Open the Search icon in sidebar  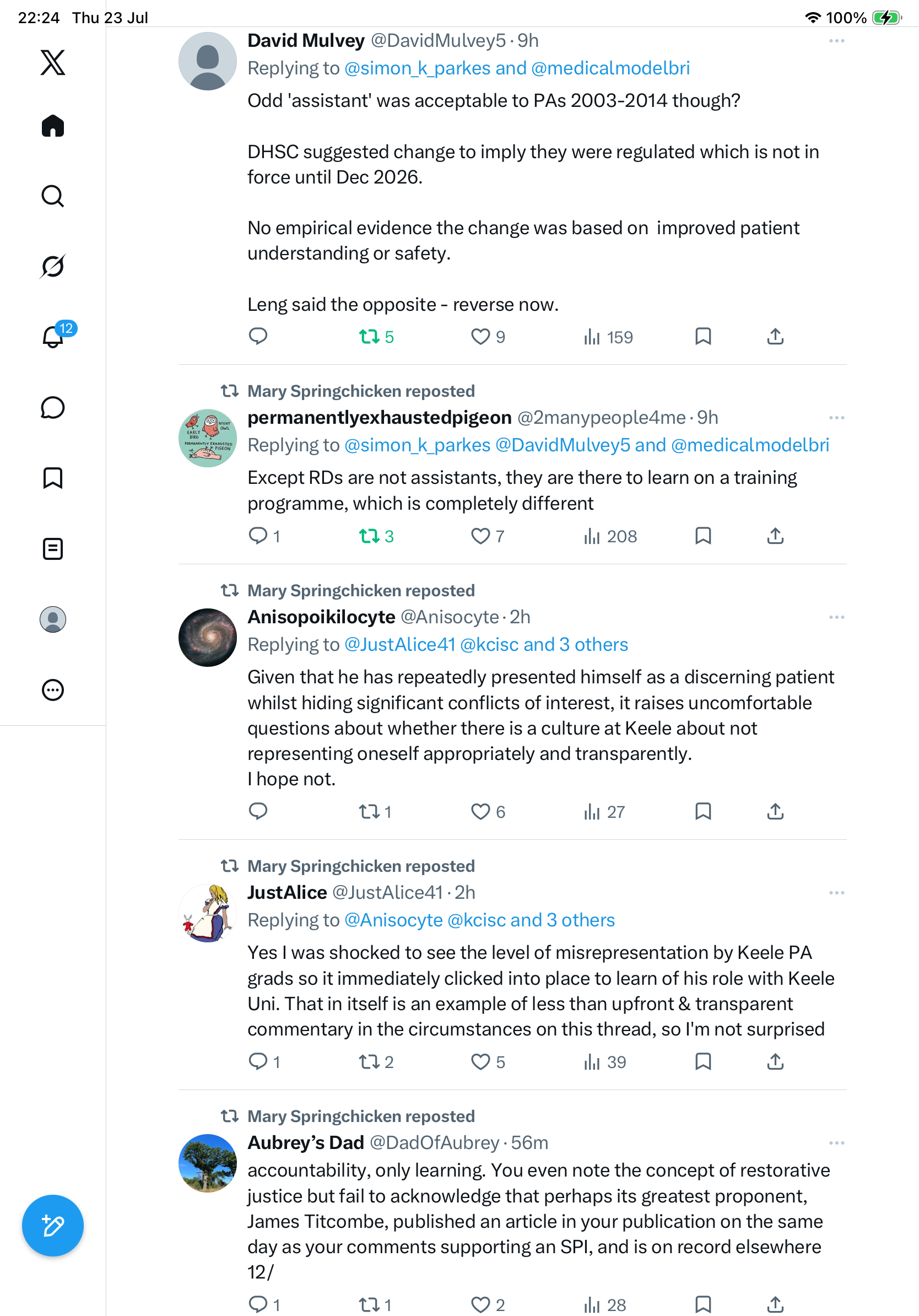53,196
